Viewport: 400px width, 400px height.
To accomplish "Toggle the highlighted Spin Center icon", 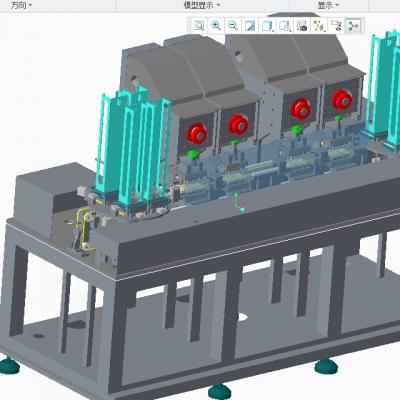I will pos(354,26).
